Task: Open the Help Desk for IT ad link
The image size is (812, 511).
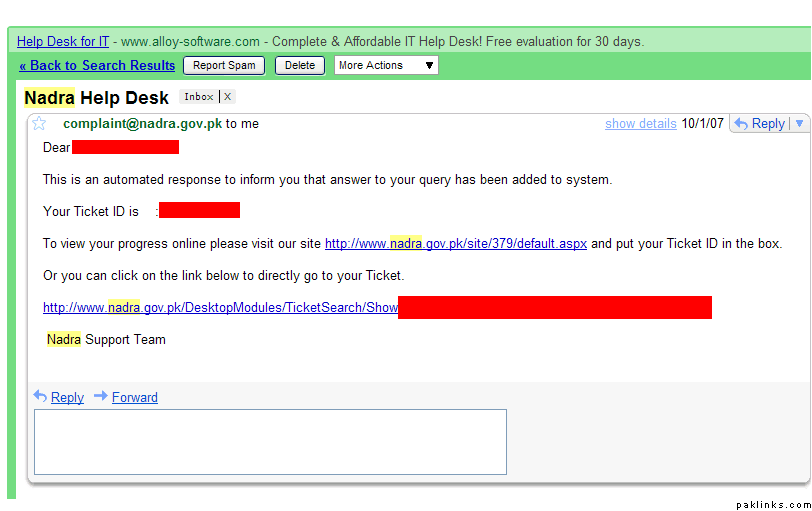Action: point(63,42)
